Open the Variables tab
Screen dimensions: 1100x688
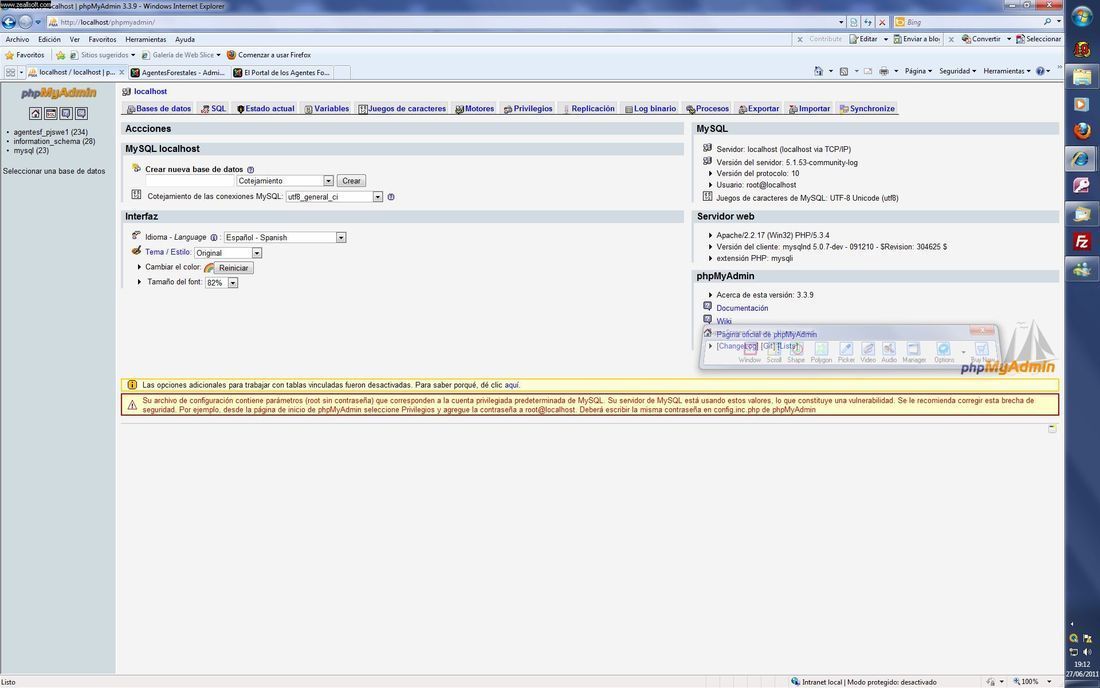pos(326,109)
